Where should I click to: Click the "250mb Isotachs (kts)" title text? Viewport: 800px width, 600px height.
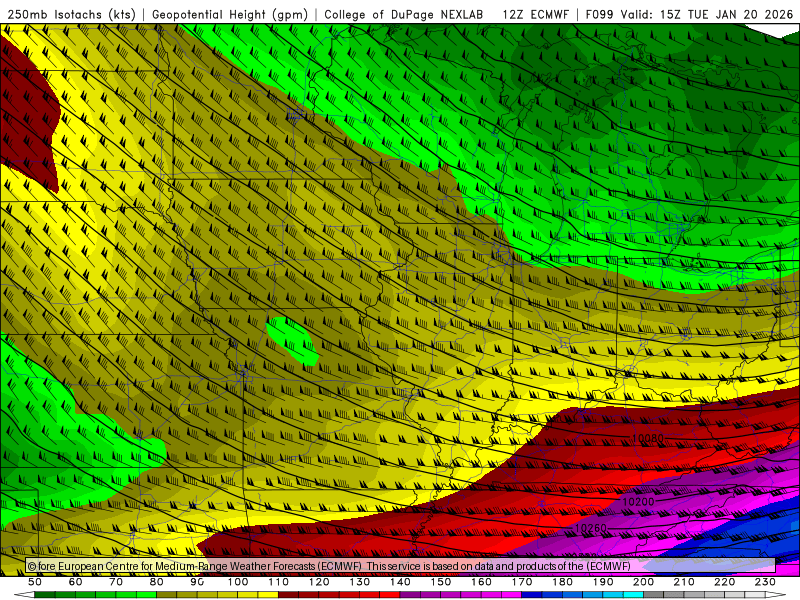(72, 14)
